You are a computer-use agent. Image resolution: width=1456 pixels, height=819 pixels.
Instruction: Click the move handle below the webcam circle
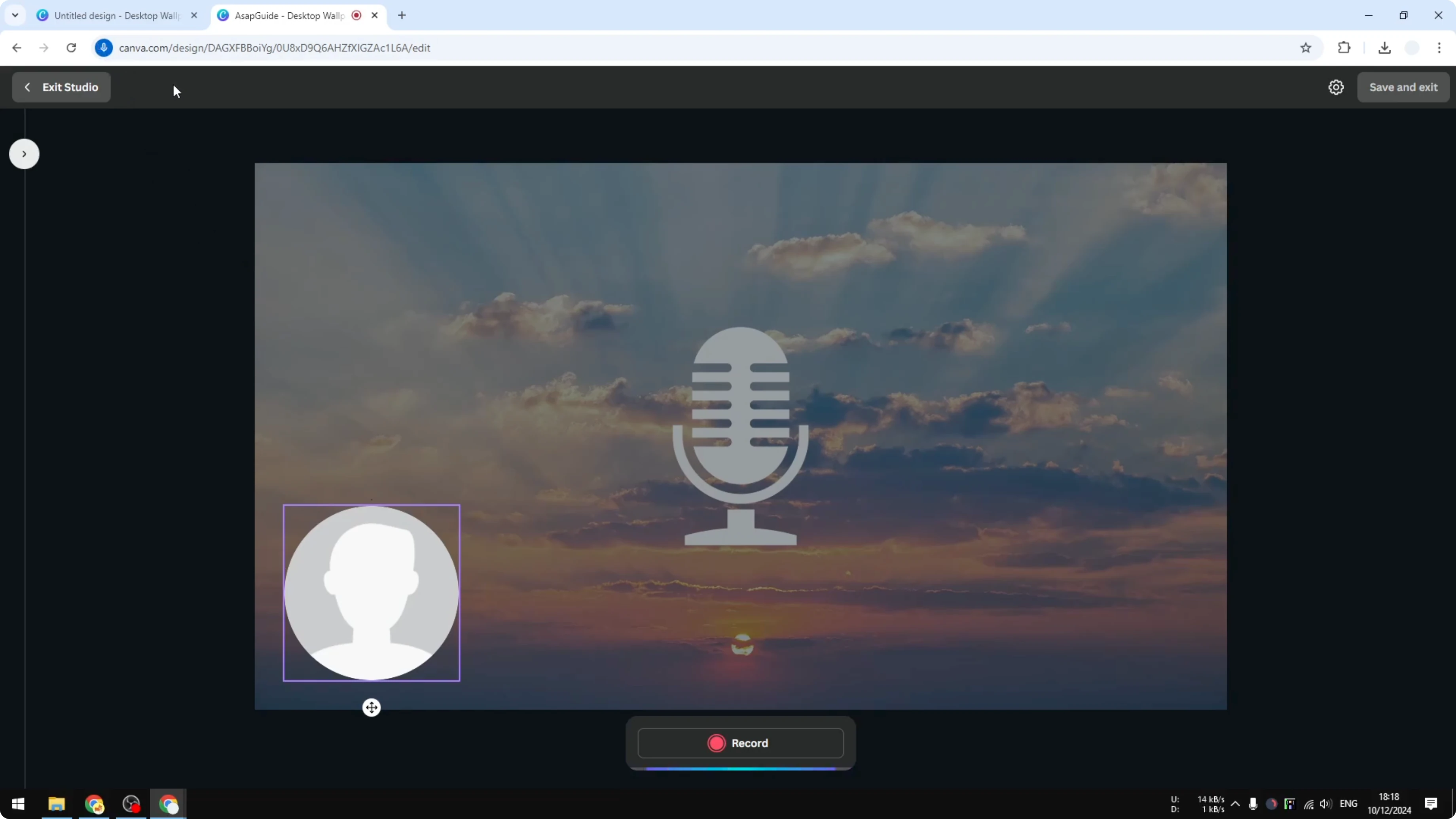coord(372,707)
